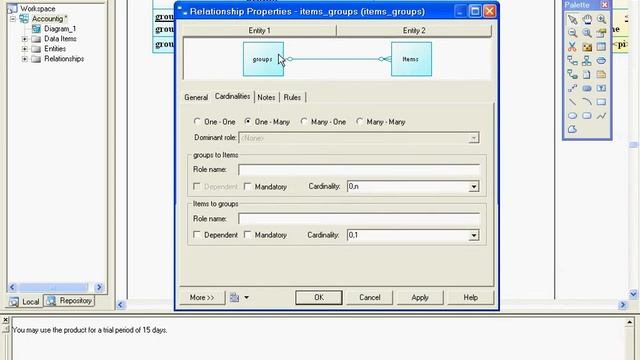Pick the Arc drawing tool
640x360 pixels.
(x=587, y=102)
